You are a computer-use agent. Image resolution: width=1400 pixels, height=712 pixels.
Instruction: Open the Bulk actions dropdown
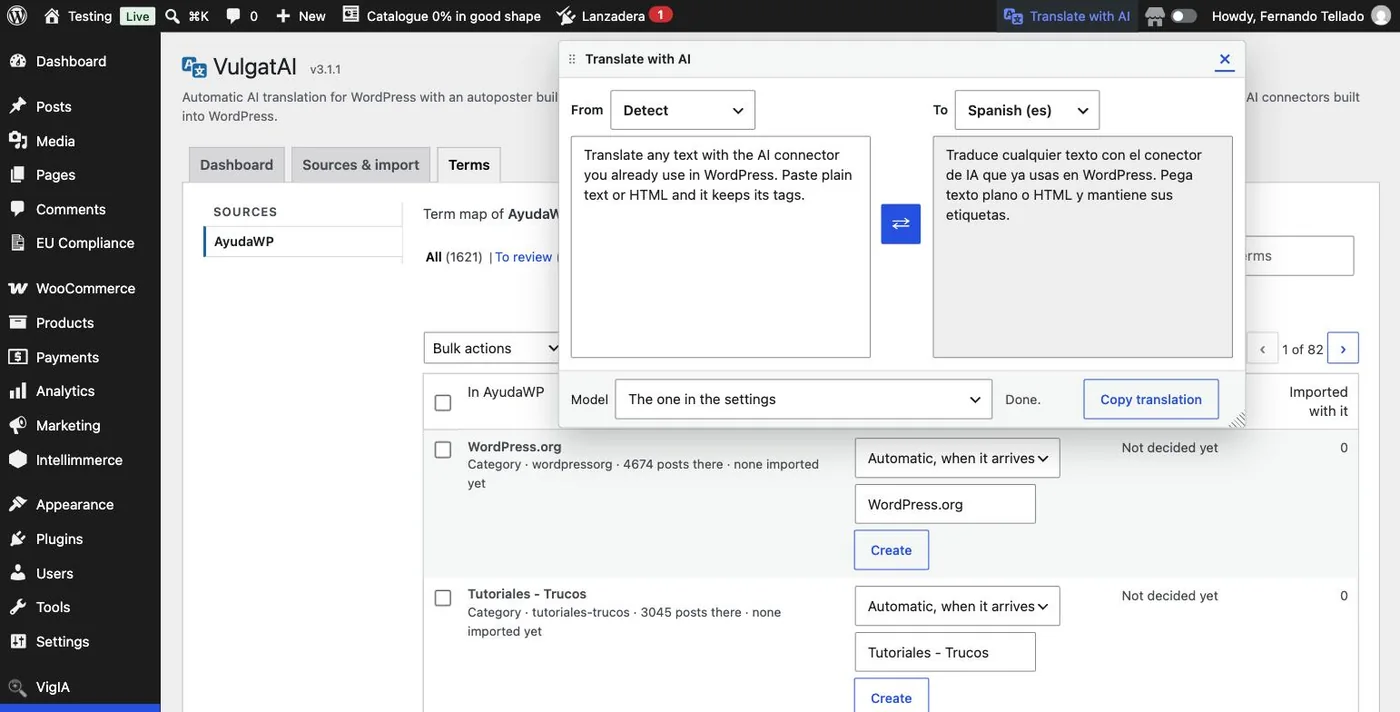(492, 348)
